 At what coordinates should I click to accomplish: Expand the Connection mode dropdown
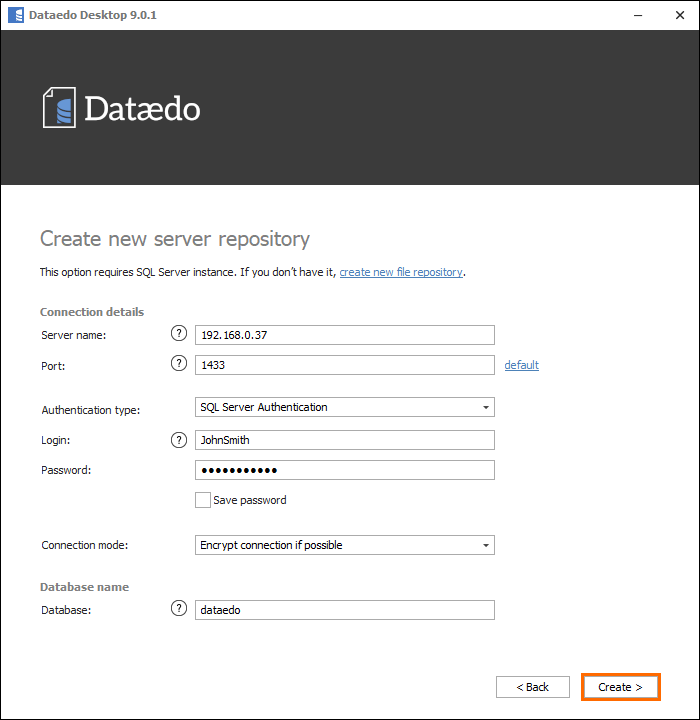344,545
